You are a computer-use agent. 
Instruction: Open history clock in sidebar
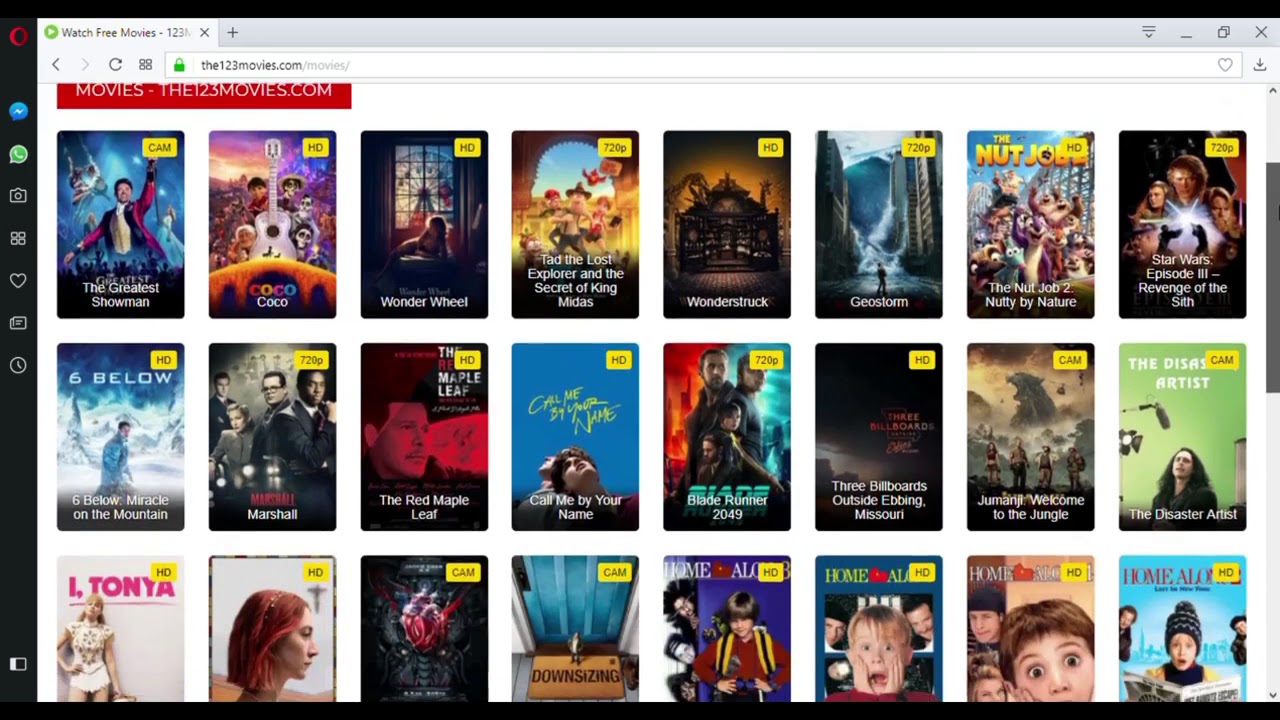(x=18, y=366)
